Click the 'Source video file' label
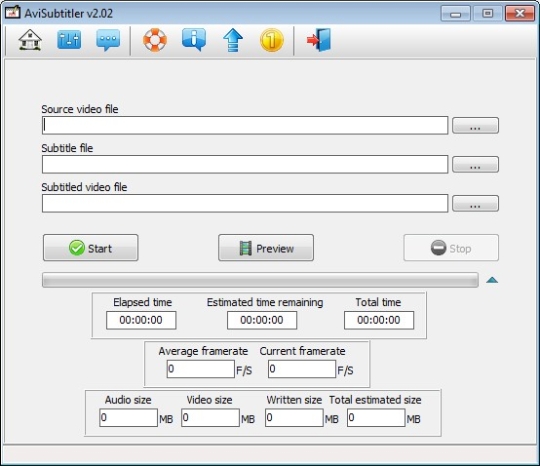540x466 pixels. pyautogui.click(x=80, y=109)
